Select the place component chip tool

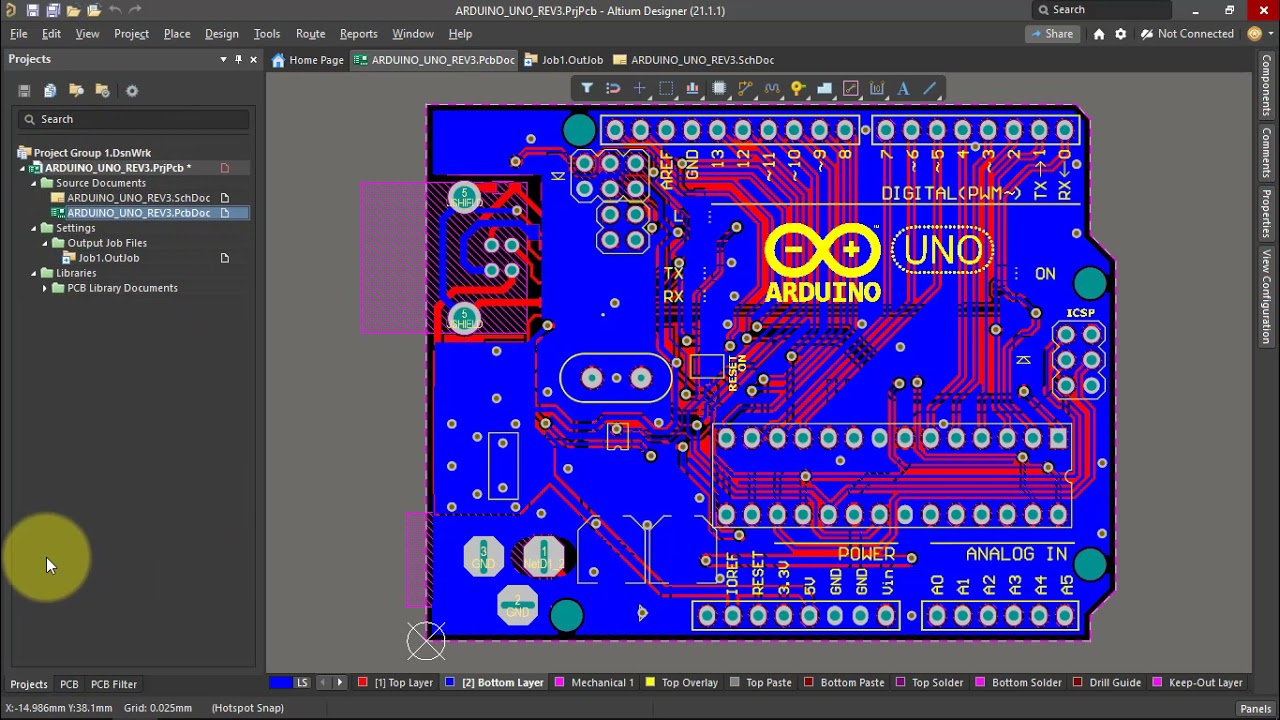(x=719, y=89)
